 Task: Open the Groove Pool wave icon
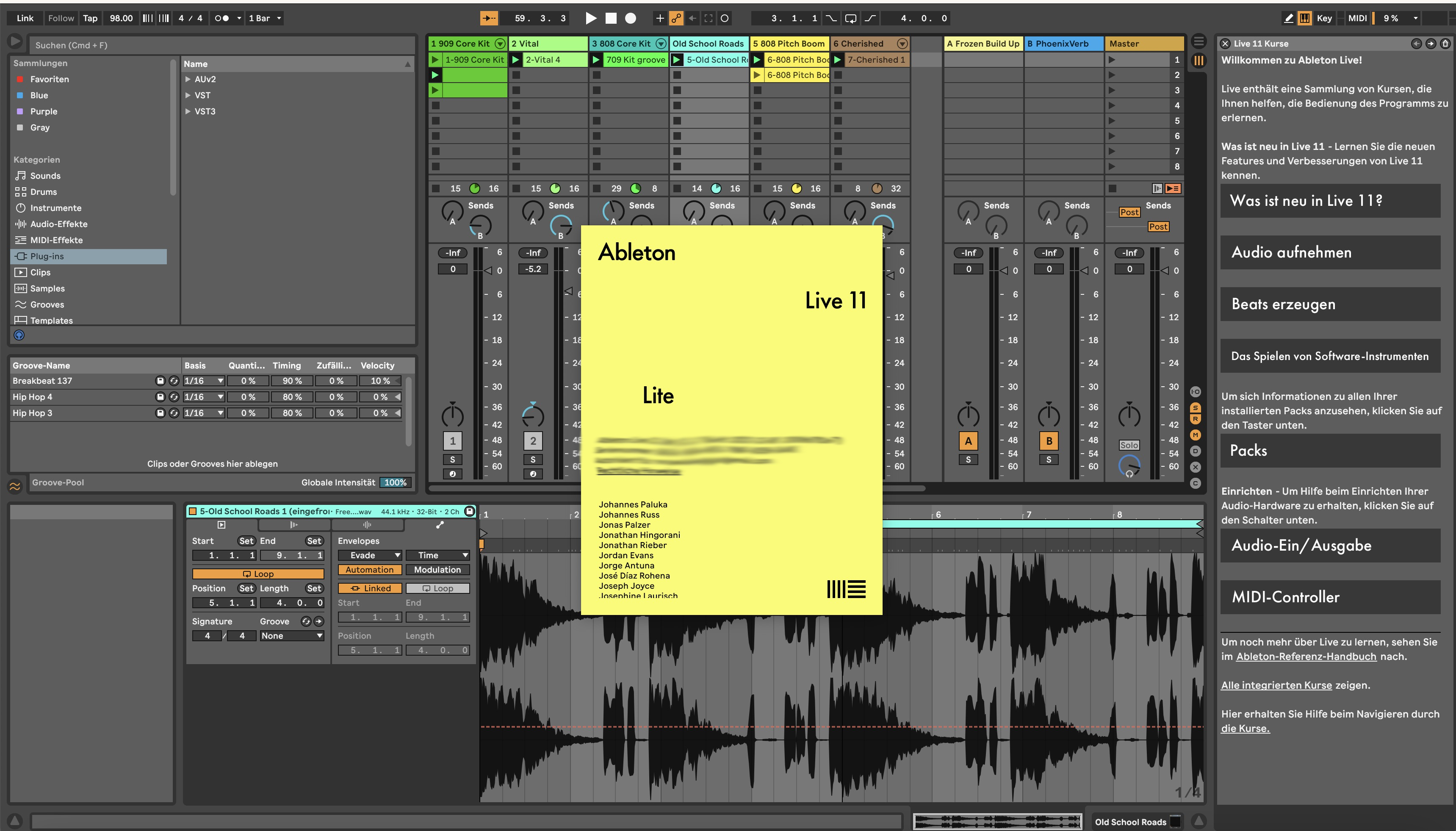click(15, 486)
